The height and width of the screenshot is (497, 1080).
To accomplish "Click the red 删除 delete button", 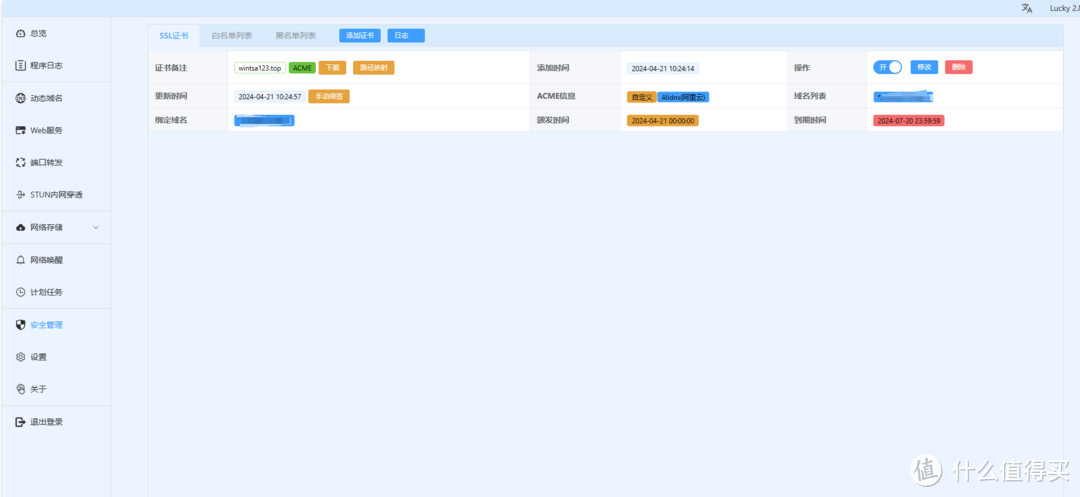I will click(x=958, y=67).
